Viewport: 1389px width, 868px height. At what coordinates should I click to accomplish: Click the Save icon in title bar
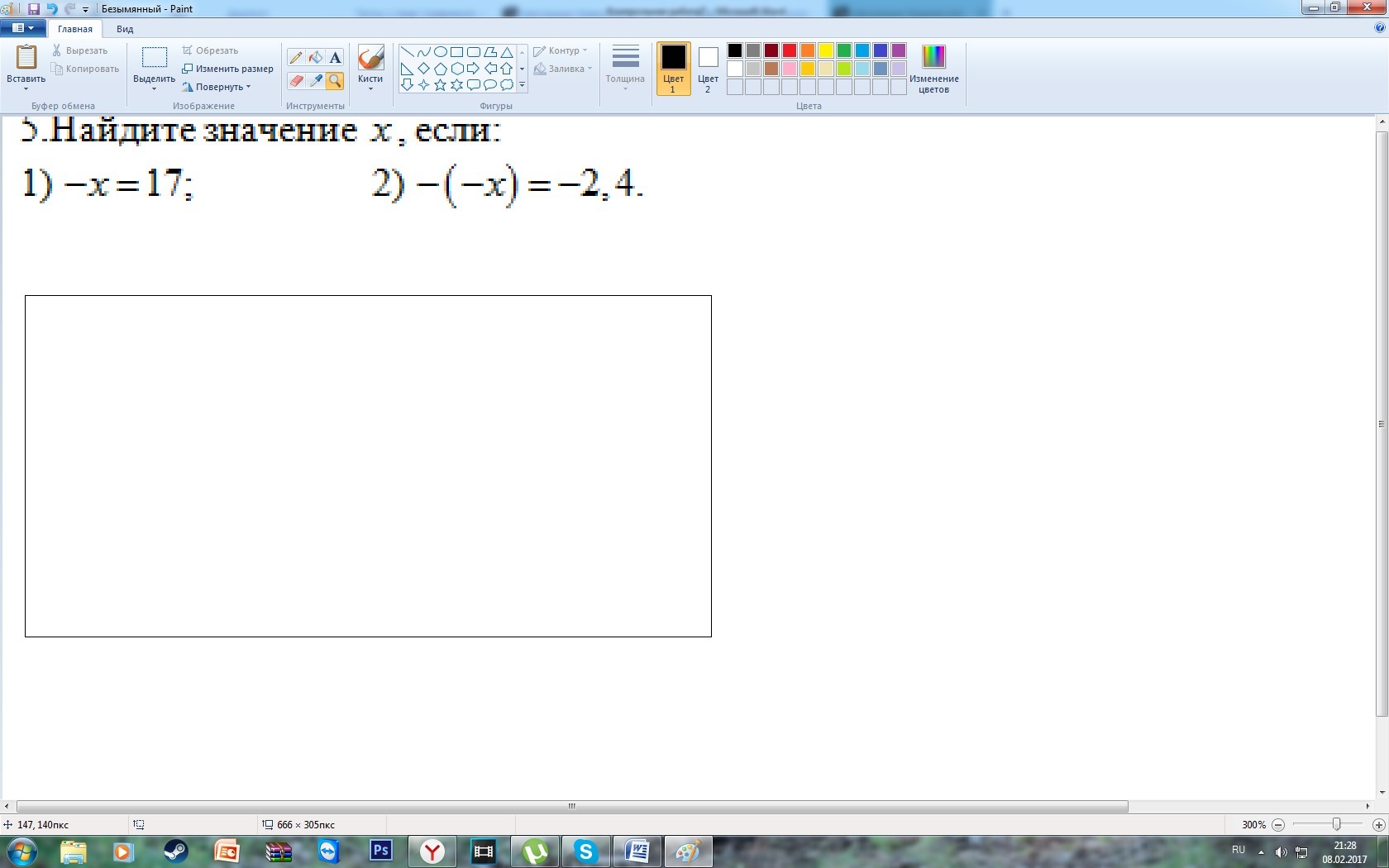(34, 9)
